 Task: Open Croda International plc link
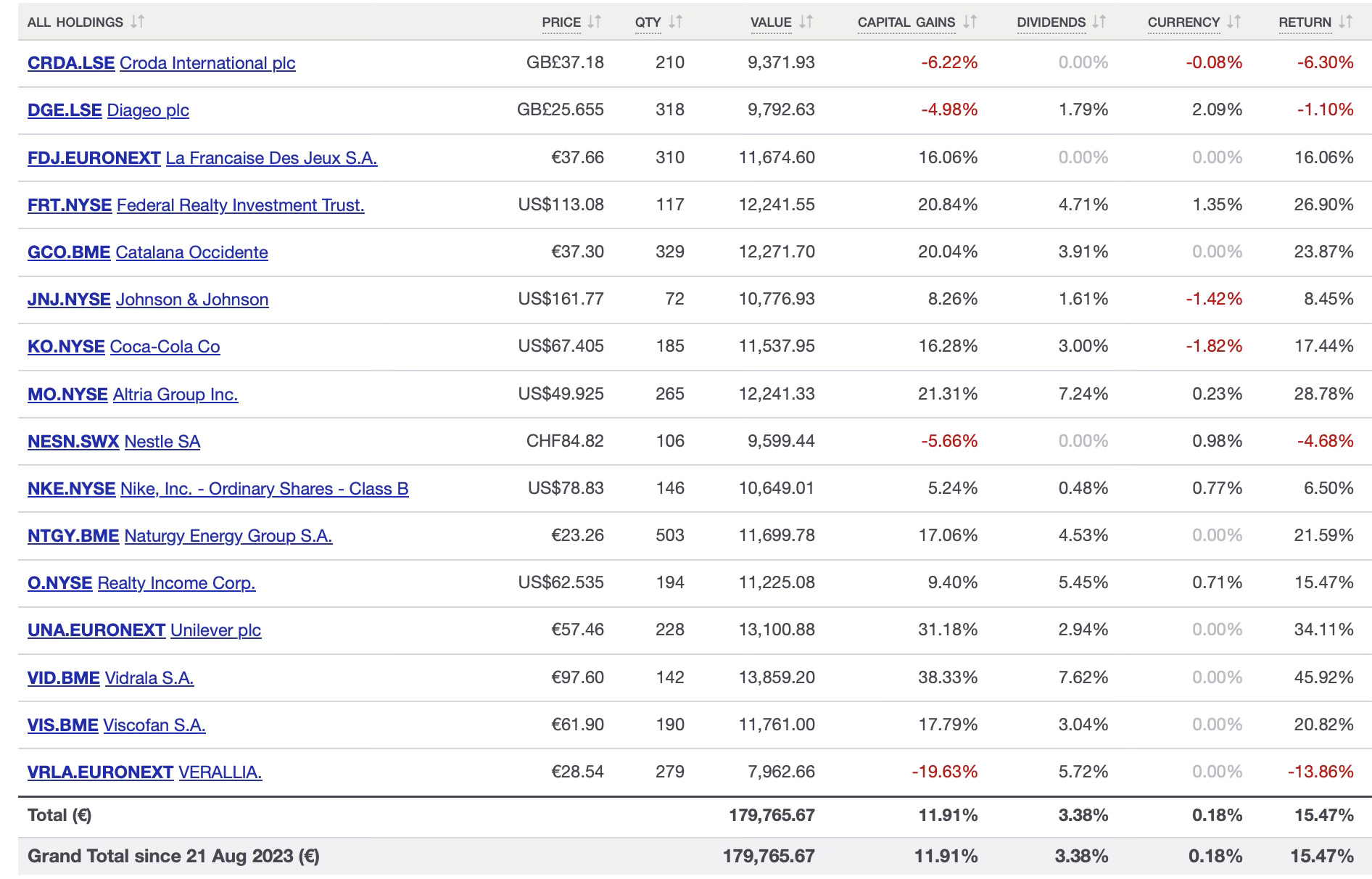coord(207,63)
